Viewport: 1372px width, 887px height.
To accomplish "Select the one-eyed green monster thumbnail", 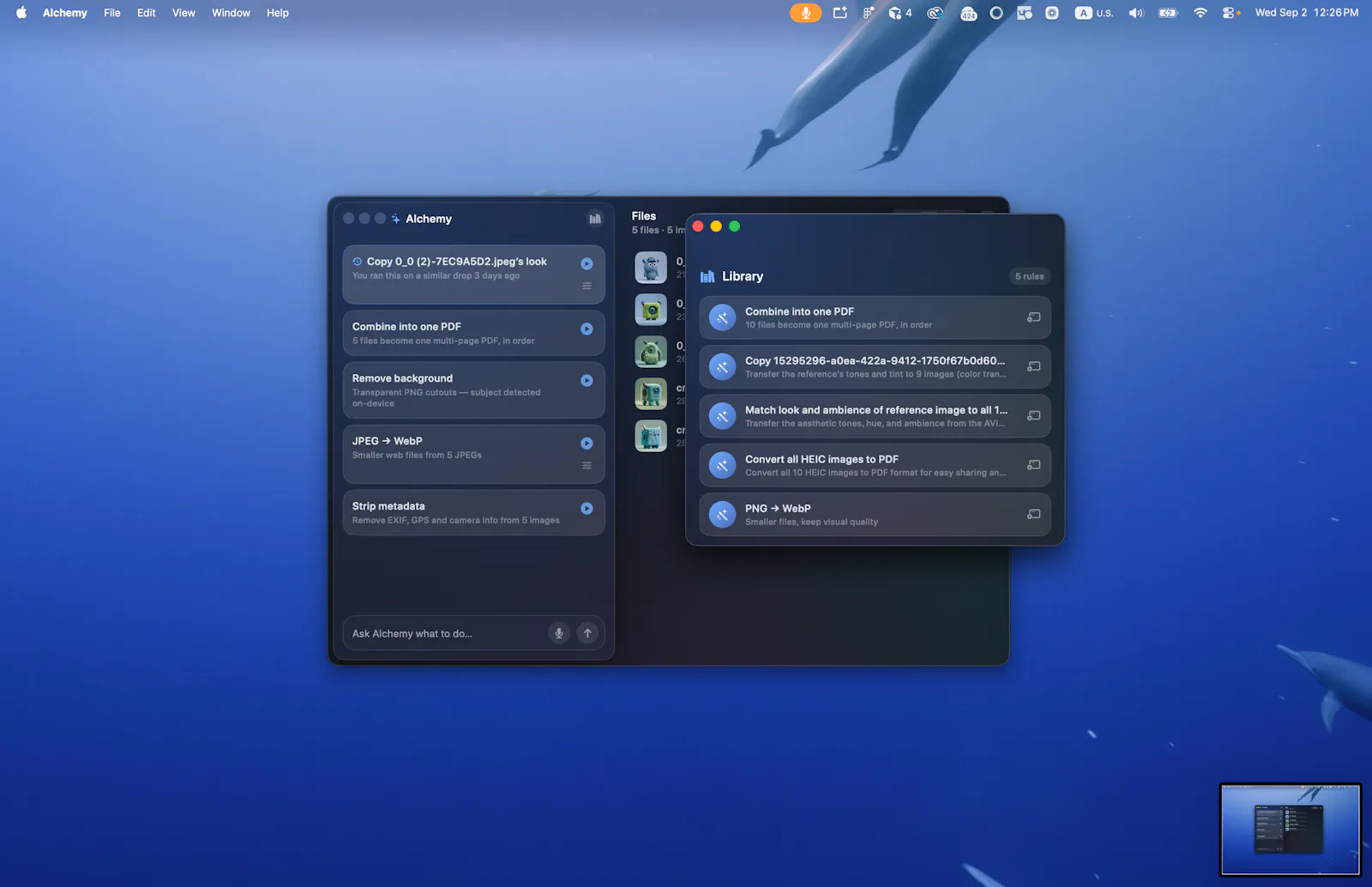I will point(651,310).
